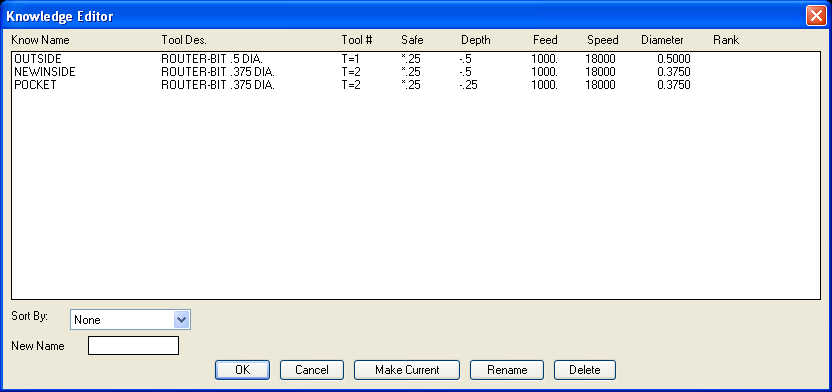
Task: Click the Safe column header
Action: pos(413,40)
